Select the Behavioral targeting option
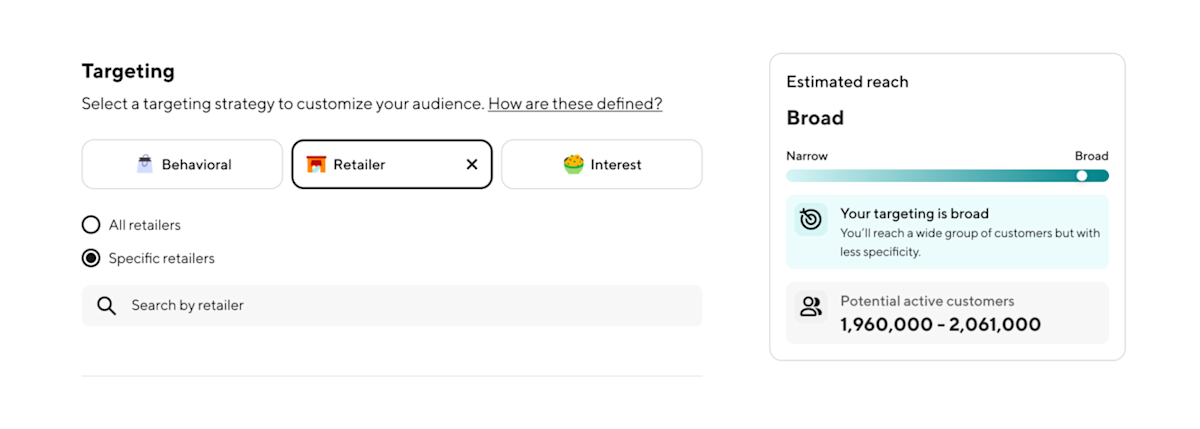The image size is (1200, 429). (182, 164)
